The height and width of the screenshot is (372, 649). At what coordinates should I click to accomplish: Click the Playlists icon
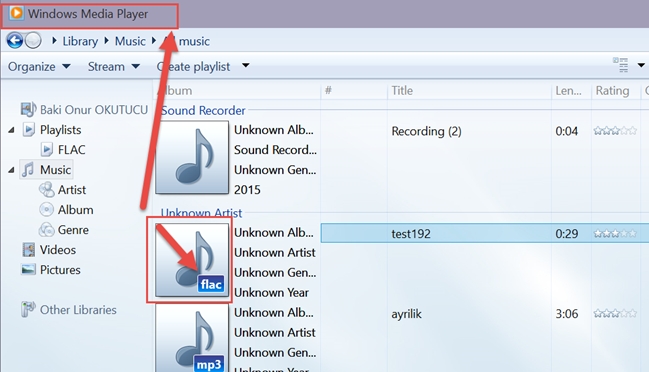coord(29,130)
